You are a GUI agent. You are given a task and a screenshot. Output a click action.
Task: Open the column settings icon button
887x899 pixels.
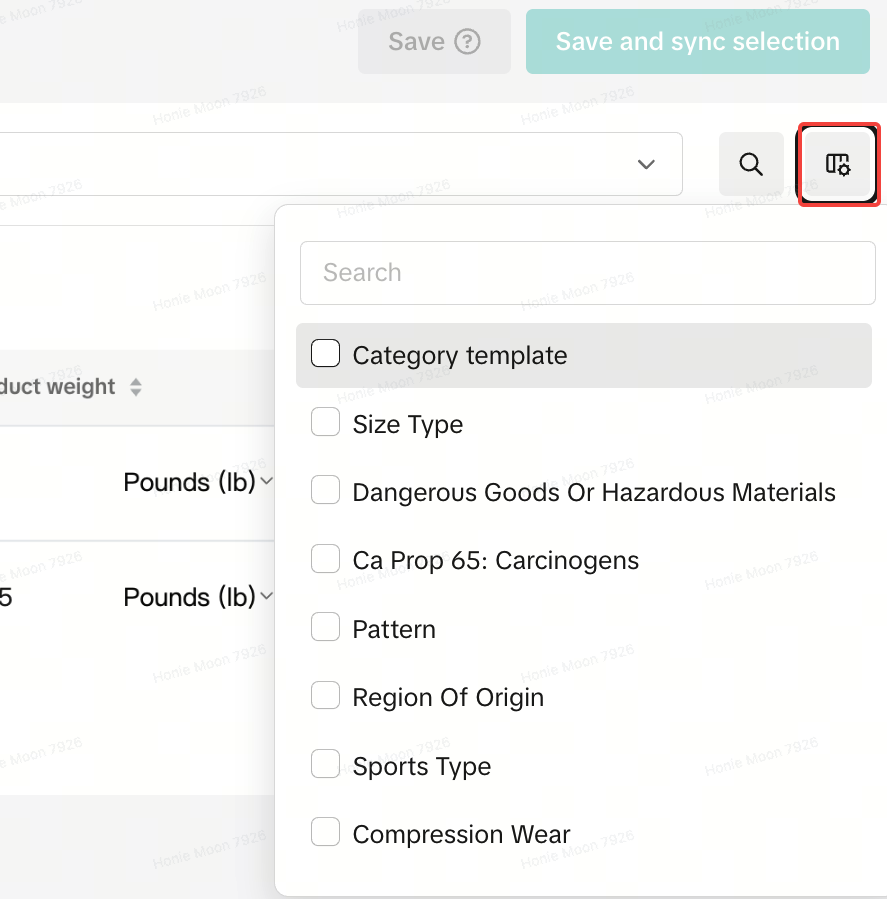click(x=837, y=164)
